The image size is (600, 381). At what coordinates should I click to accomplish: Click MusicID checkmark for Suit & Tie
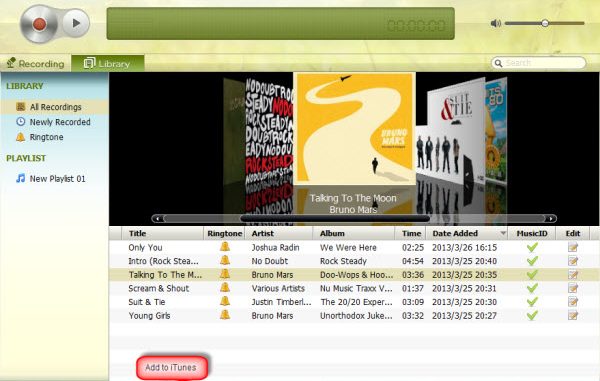point(532,302)
